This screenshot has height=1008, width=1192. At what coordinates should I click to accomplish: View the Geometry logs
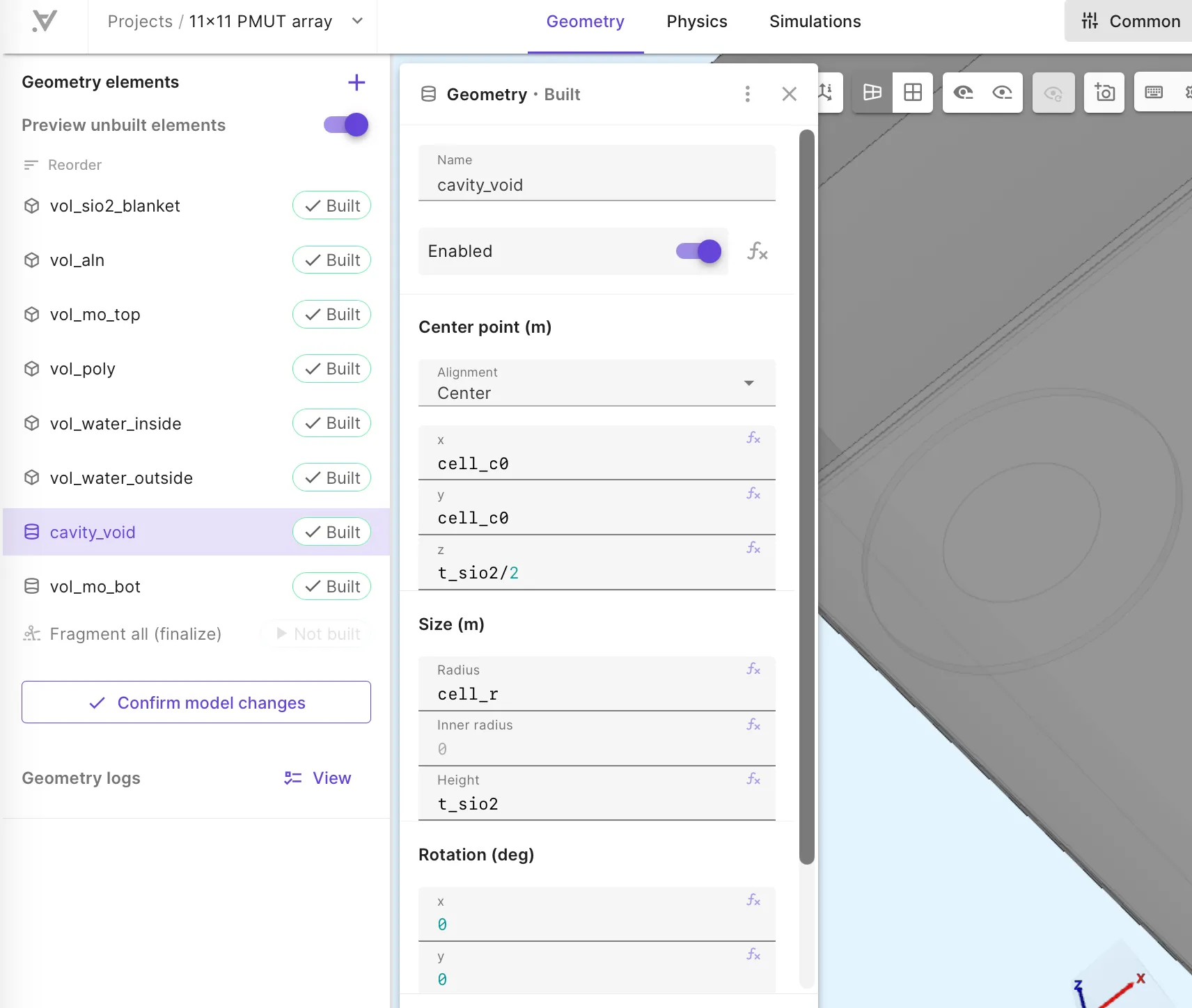[x=317, y=778]
